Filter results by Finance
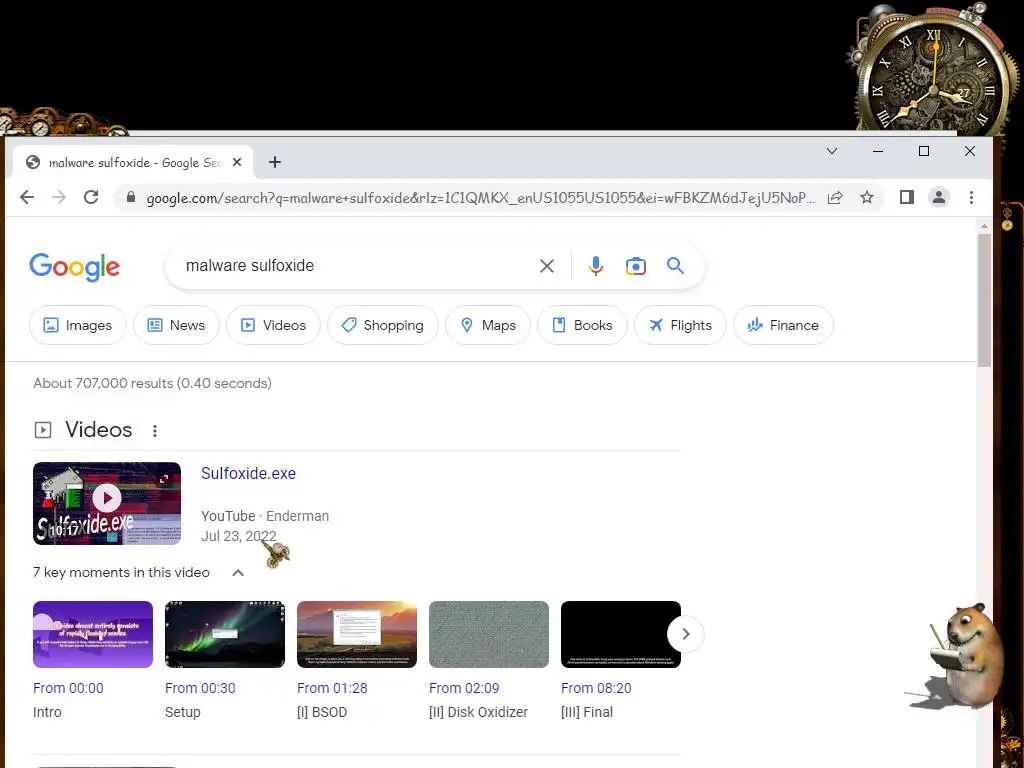The width and height of the screenshot is (1024, 768). (x=783, y=325)
